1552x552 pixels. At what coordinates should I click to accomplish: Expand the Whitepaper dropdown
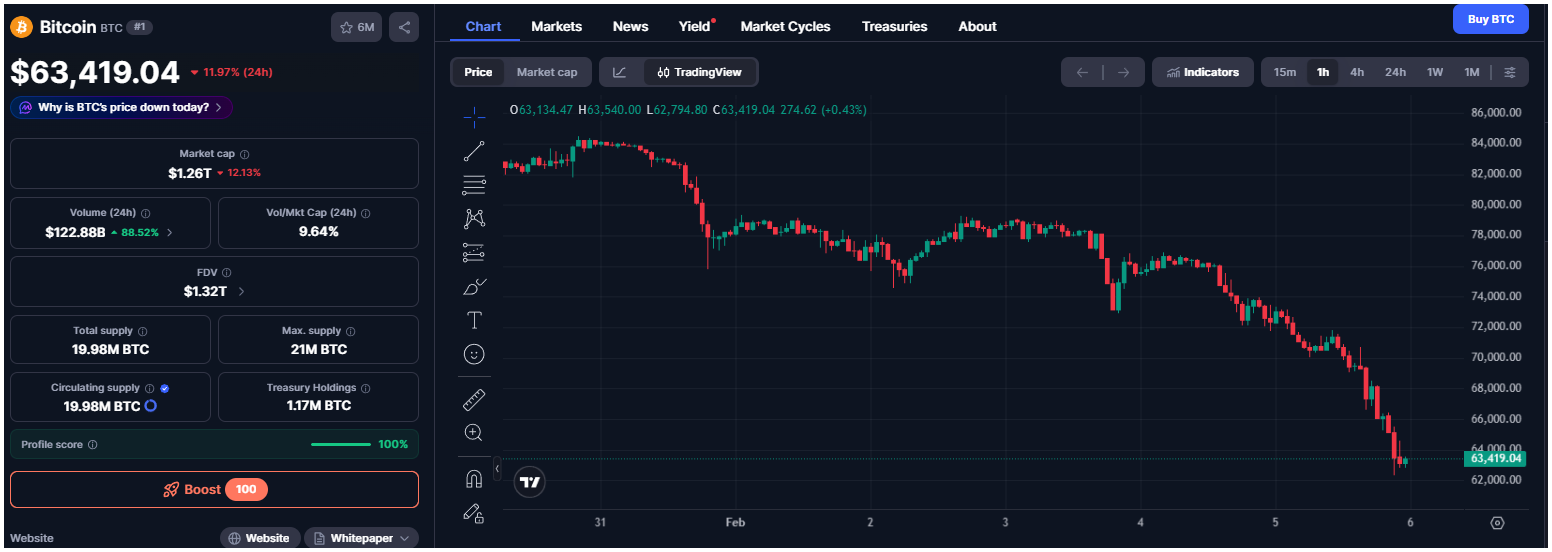[361, 538]
